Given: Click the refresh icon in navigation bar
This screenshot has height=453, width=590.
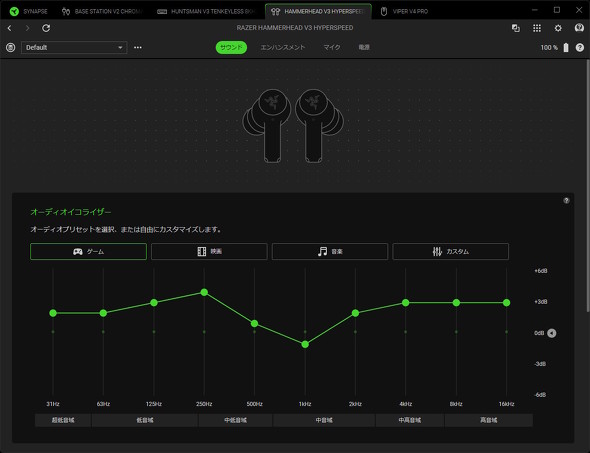Looking at the screenshot, I should click(46, 28).
